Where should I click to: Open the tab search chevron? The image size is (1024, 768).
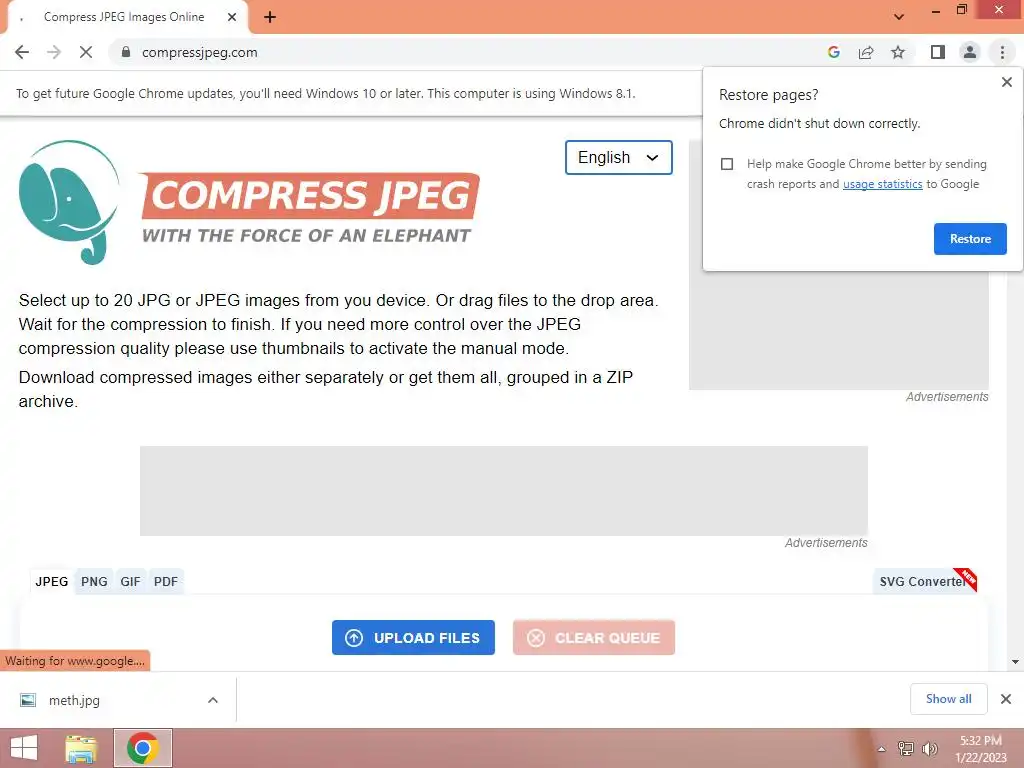tap(899, 17)
